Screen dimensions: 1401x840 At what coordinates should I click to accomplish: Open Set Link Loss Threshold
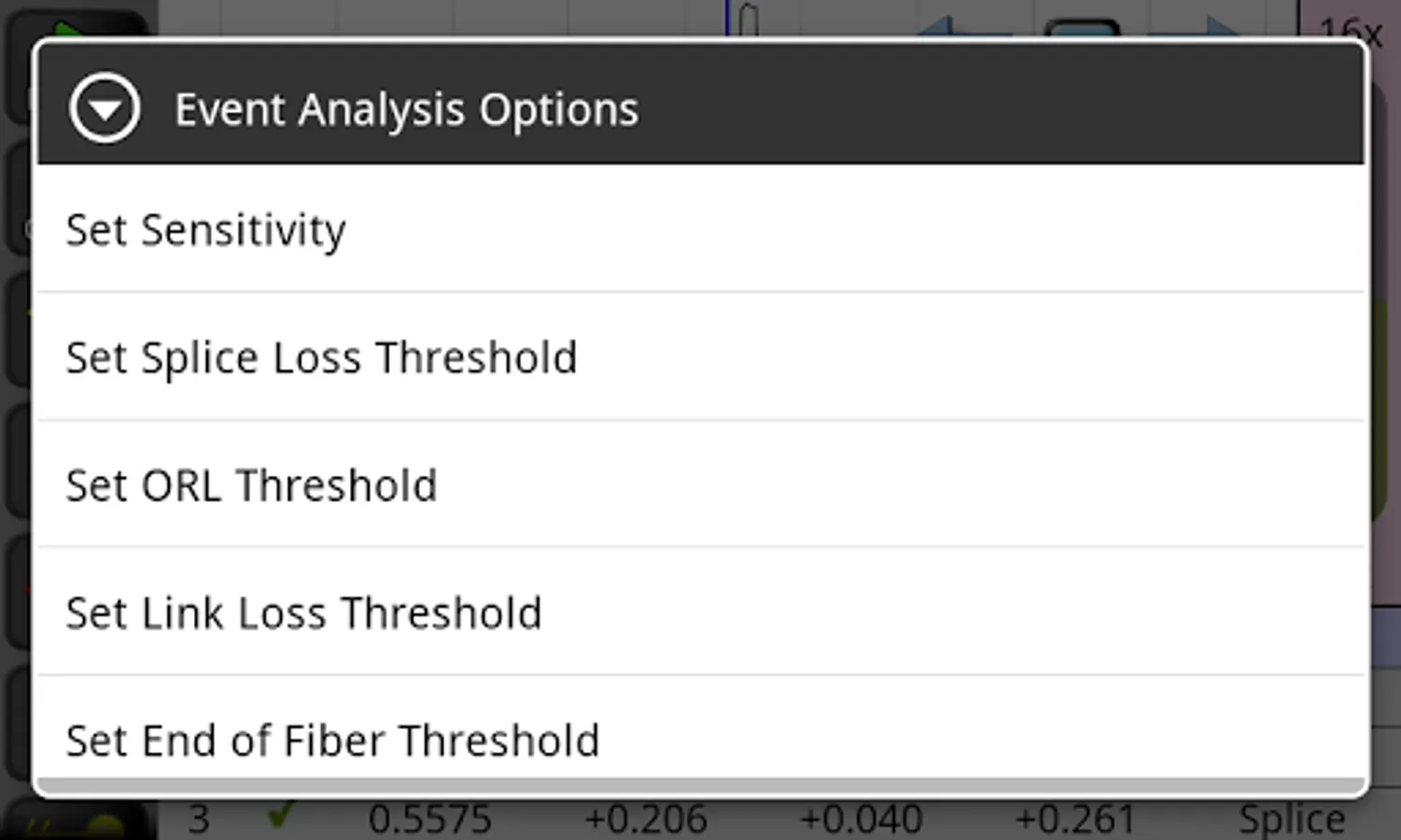(700, 613)
